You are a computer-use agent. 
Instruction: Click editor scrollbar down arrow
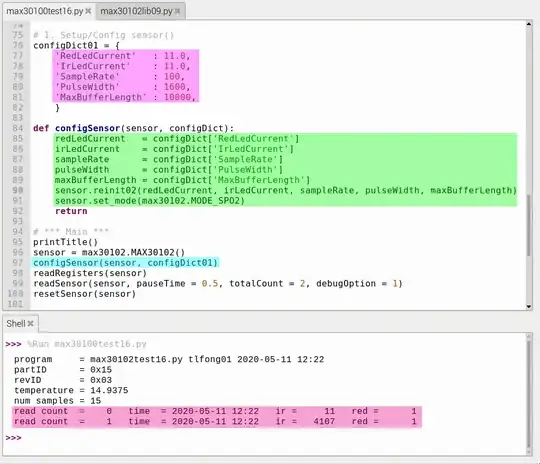[529, 307]
